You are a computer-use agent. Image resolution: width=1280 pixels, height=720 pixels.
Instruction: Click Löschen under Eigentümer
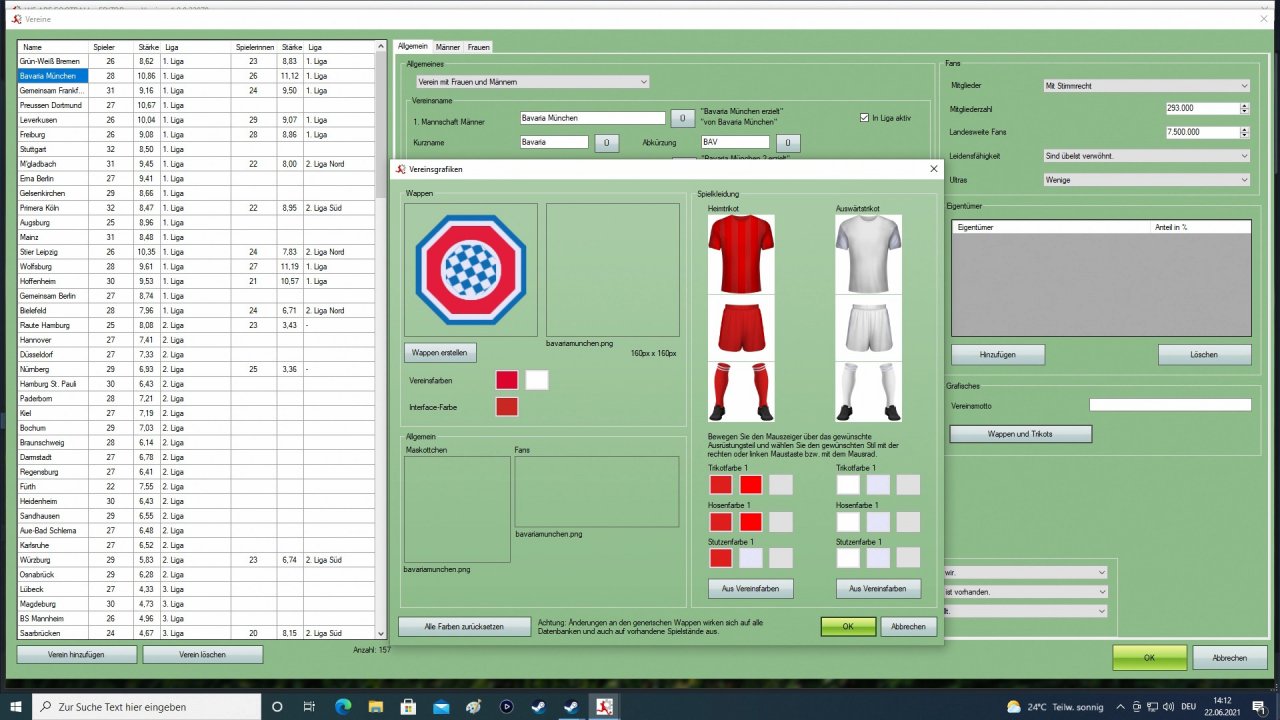1205,354
